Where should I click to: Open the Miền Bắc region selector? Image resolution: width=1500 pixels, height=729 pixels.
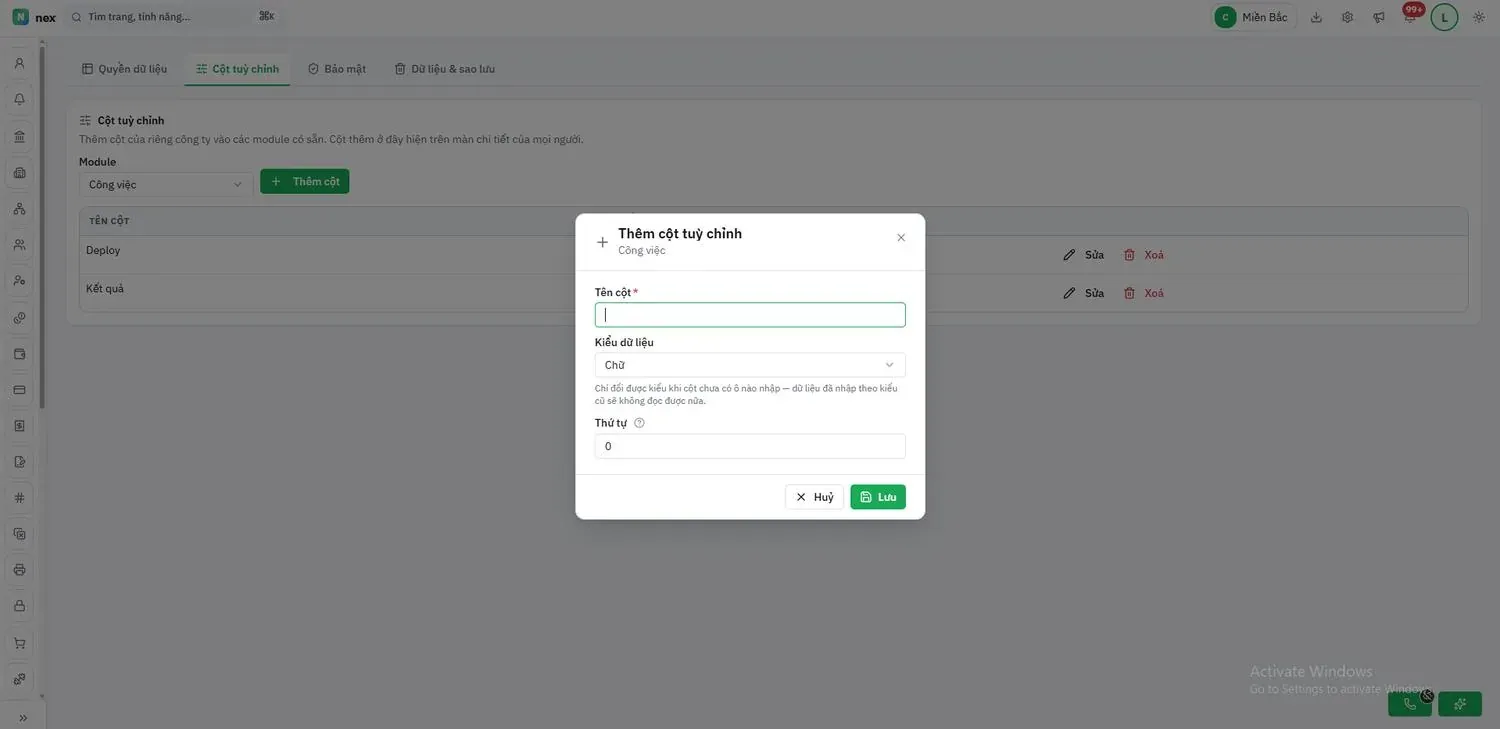coord(1252,17)
